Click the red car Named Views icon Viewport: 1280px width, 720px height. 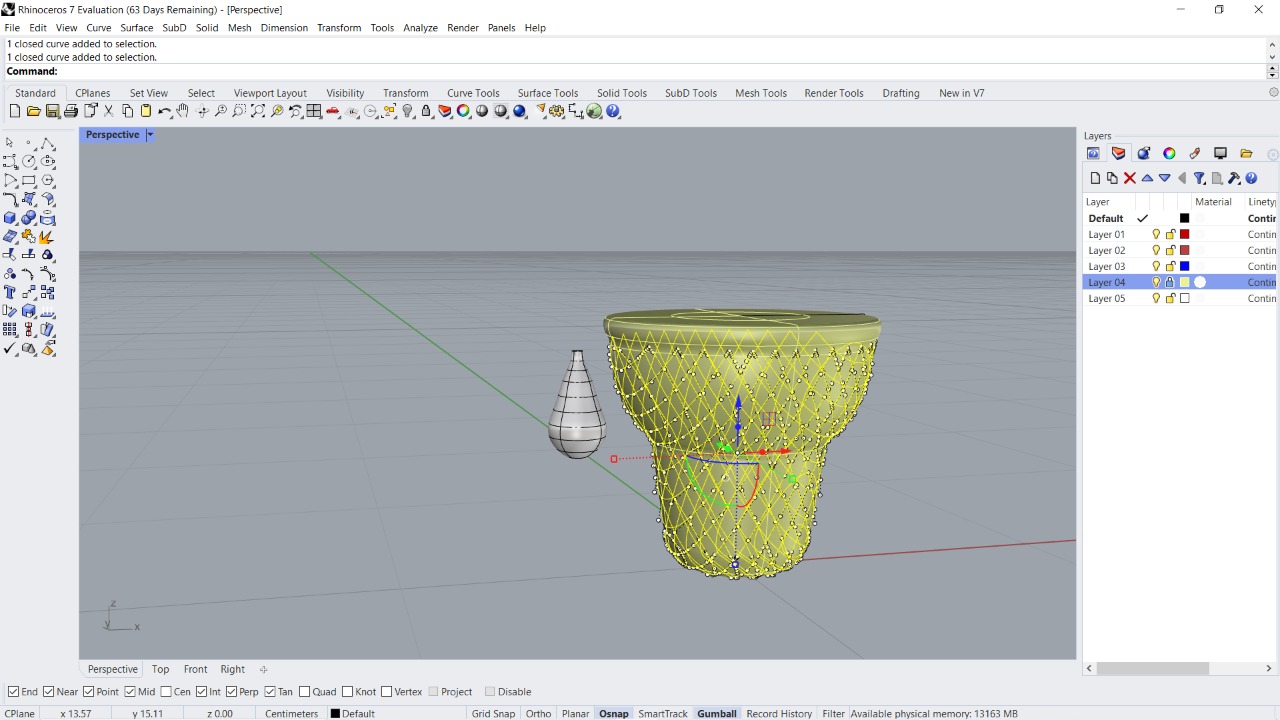[333, 111]
